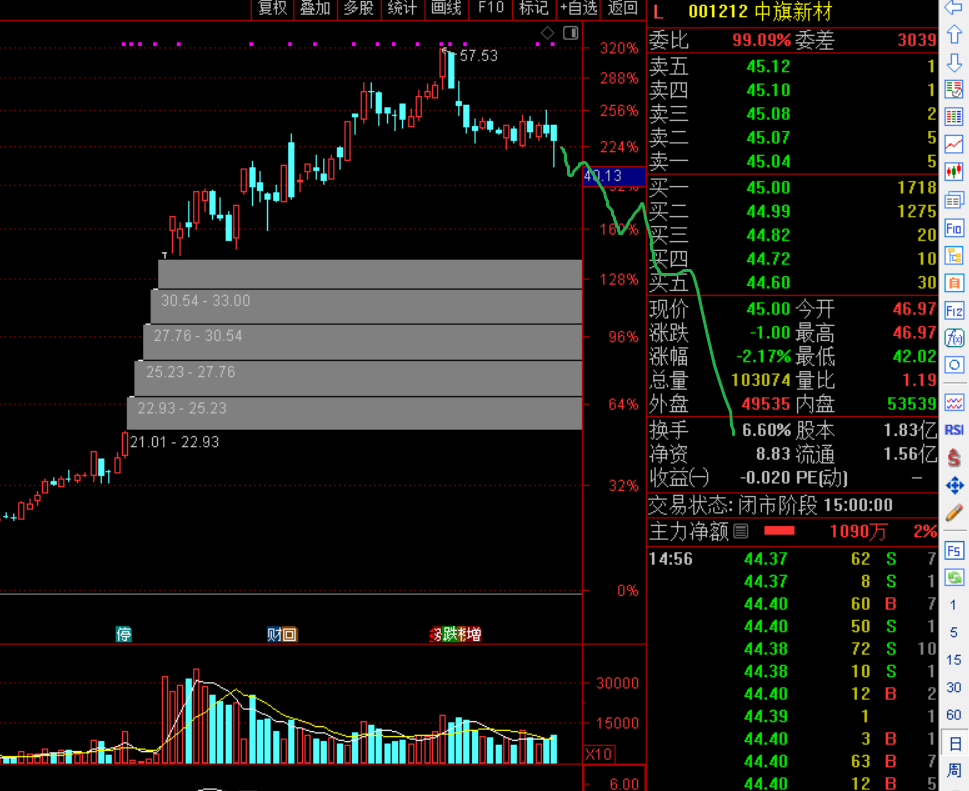The height and width of the screenshot is (791, 969).
Task: Open the 多股 multi-stock menu
Action: pos(359,8)
